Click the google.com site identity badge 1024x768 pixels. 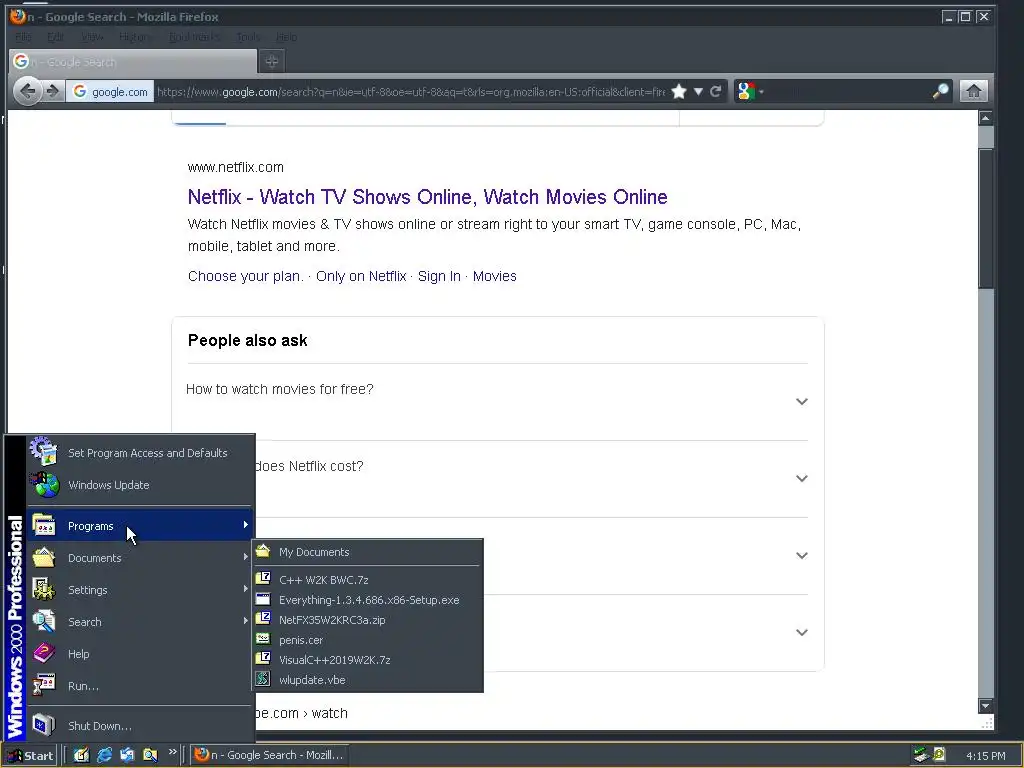point(110,91)
